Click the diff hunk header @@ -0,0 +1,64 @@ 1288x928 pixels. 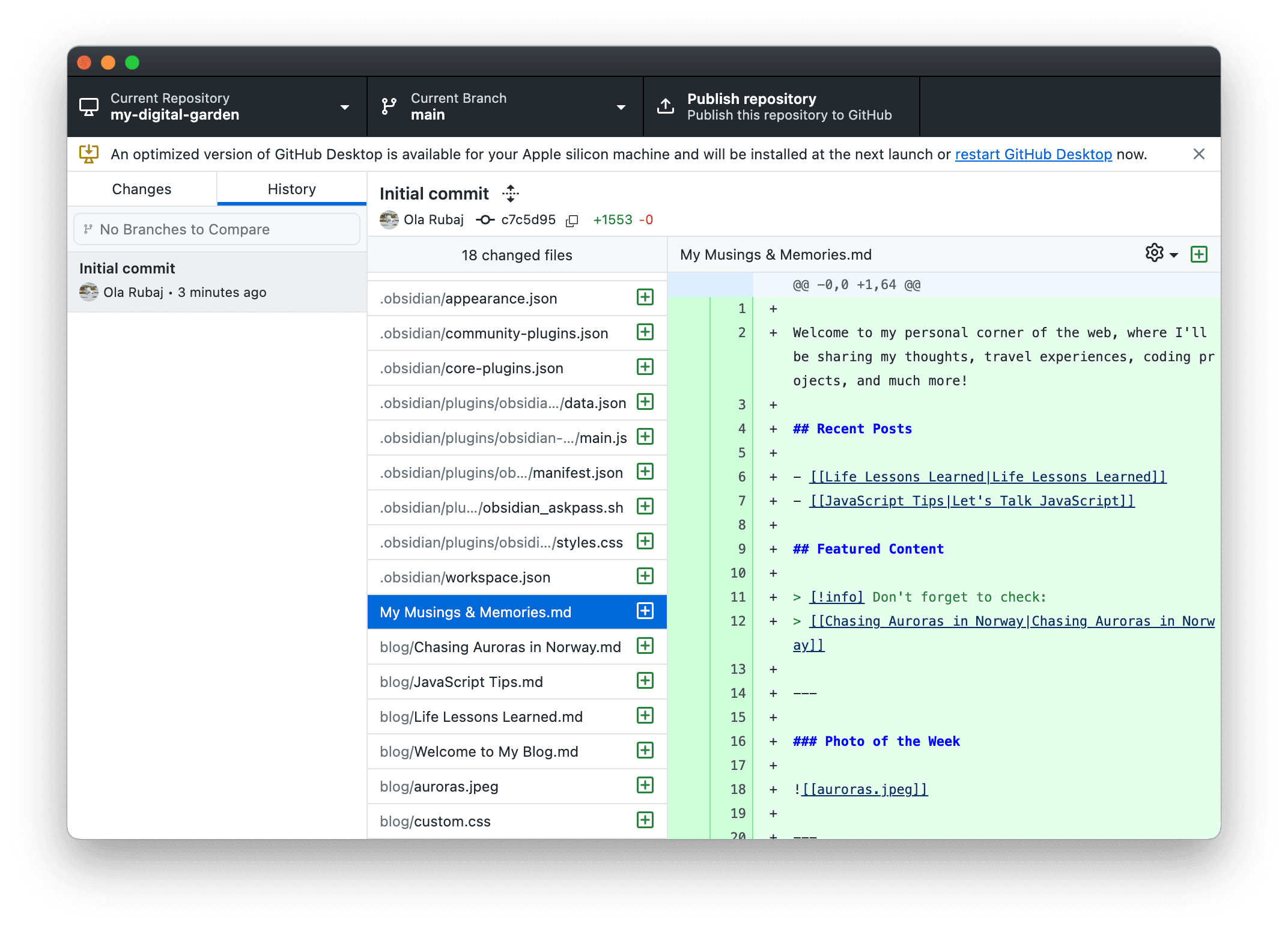tap(857, 285)
